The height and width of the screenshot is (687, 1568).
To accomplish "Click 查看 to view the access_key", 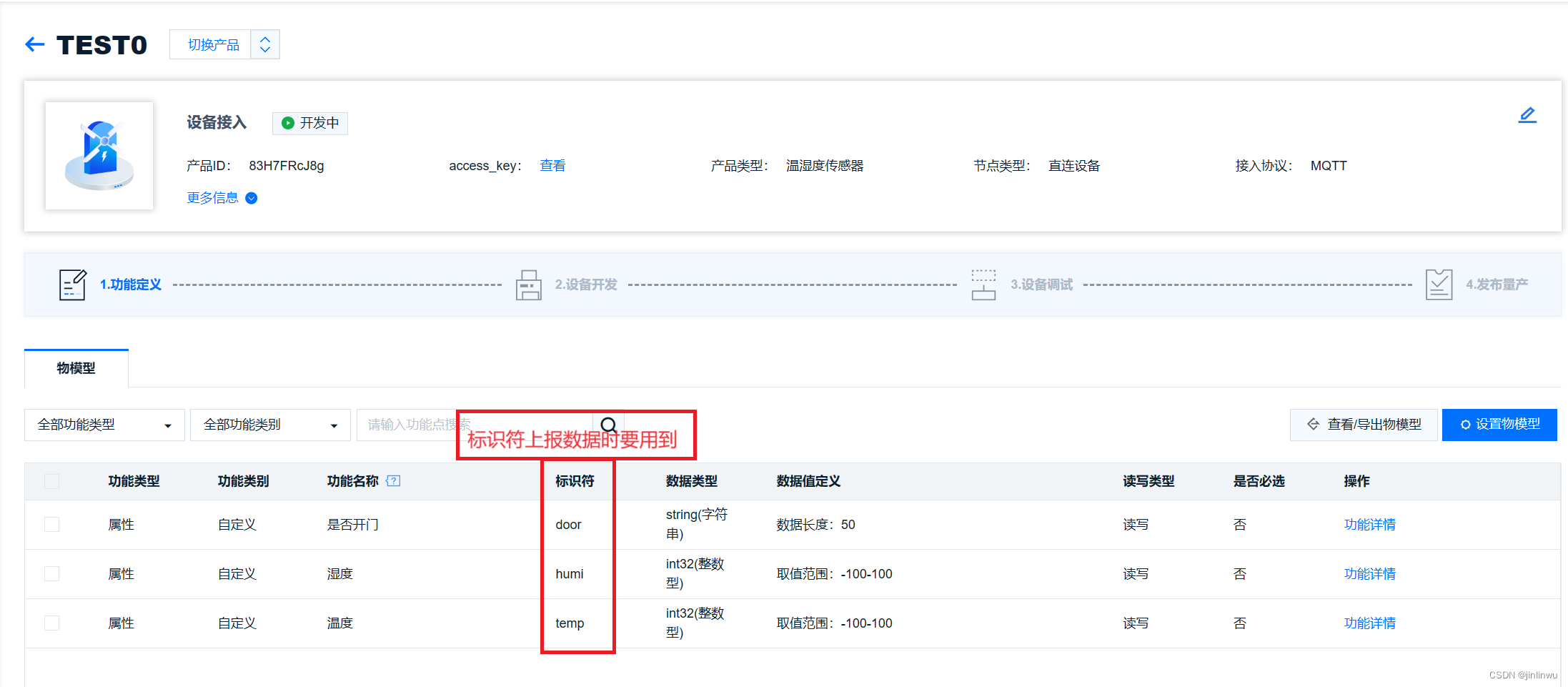I will [552, 165].
